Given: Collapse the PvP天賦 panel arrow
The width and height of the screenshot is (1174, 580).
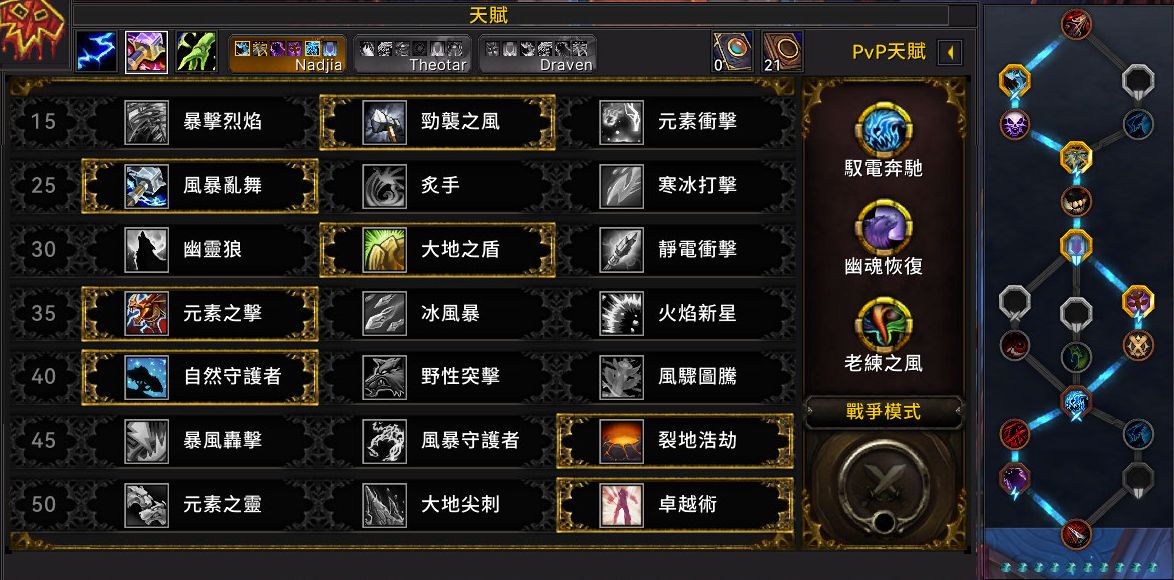Looking at the screenshot, I should pyautogui.click(x=951, y=52).
